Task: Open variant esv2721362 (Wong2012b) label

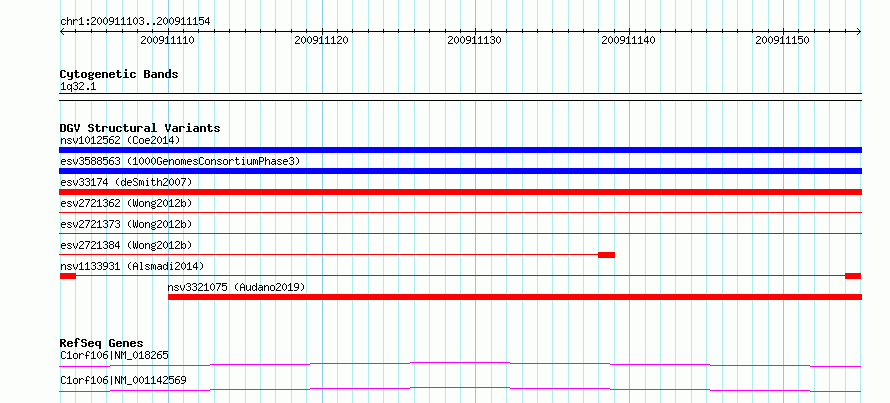Action: 126,203
